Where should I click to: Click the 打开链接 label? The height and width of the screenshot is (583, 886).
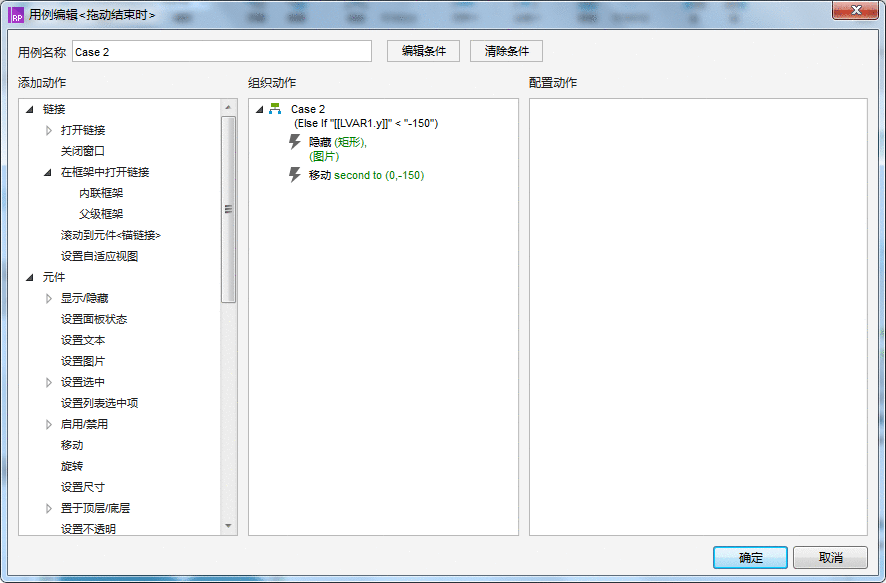[x=82, y=130]
